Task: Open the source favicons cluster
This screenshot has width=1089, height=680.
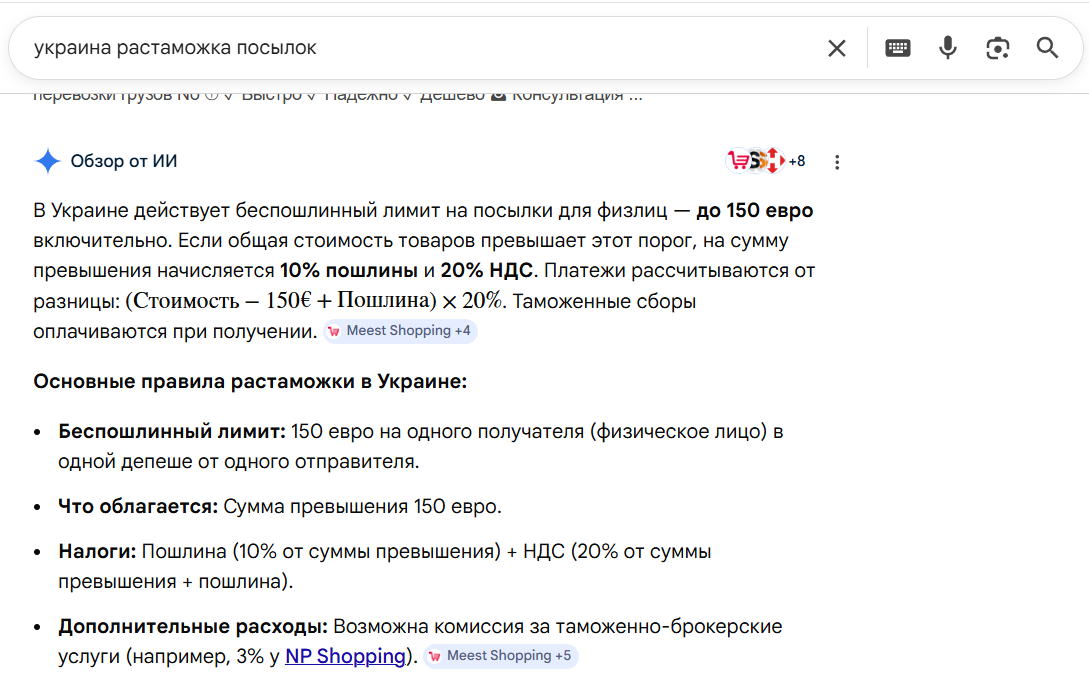Action: [x=753, y=161]
